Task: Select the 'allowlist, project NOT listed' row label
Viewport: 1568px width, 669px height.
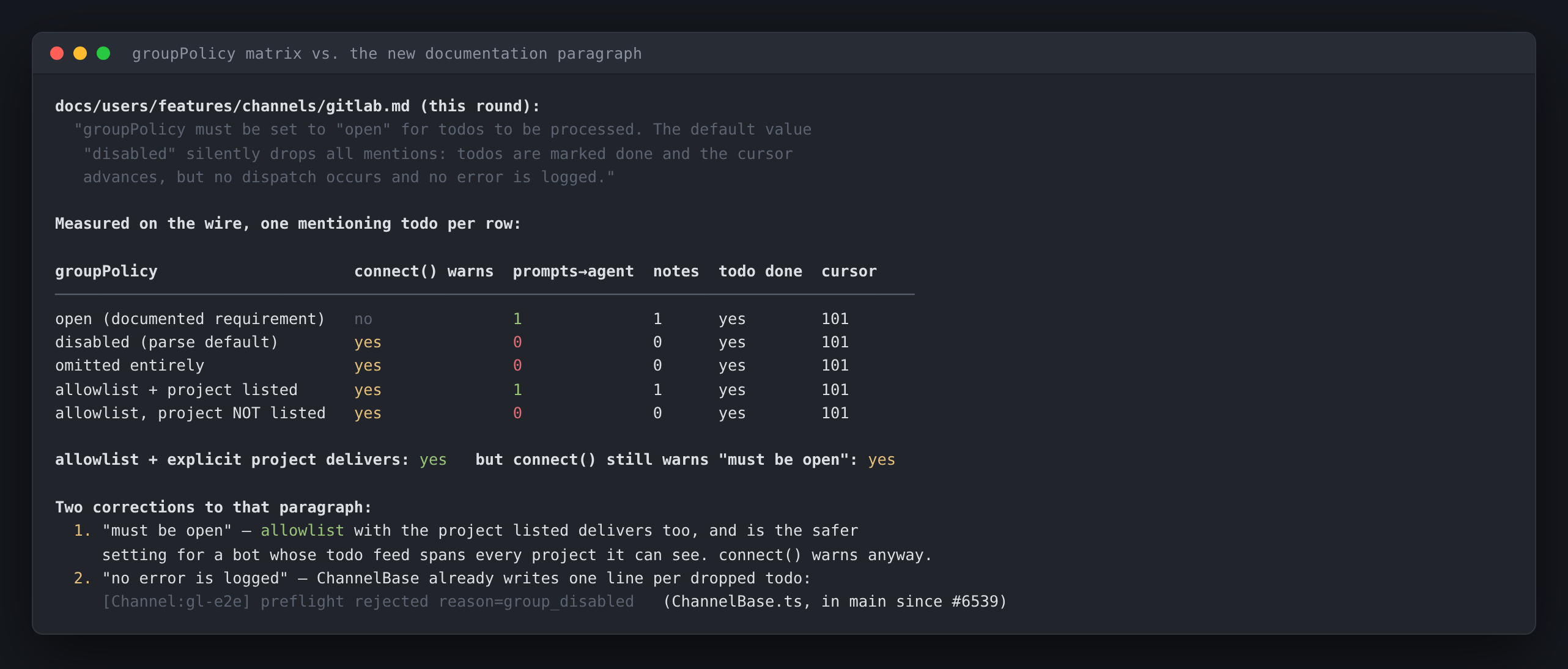Action: 190,413
